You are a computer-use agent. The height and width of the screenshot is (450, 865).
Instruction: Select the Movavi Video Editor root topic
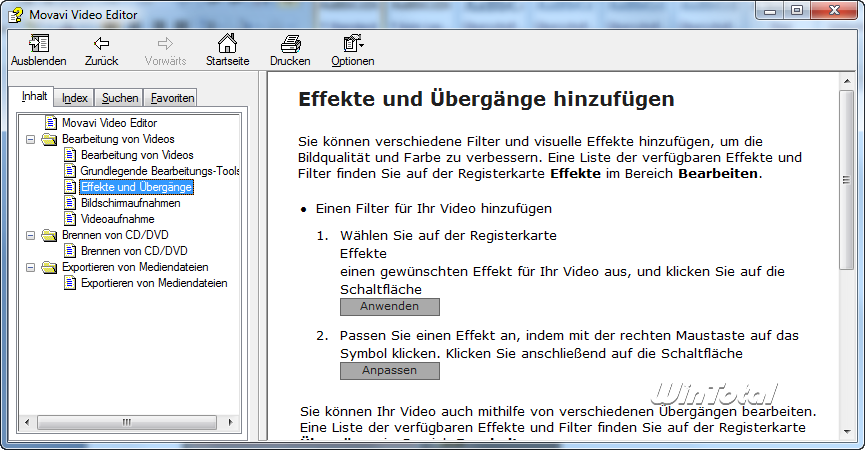(x=109, y=123)
